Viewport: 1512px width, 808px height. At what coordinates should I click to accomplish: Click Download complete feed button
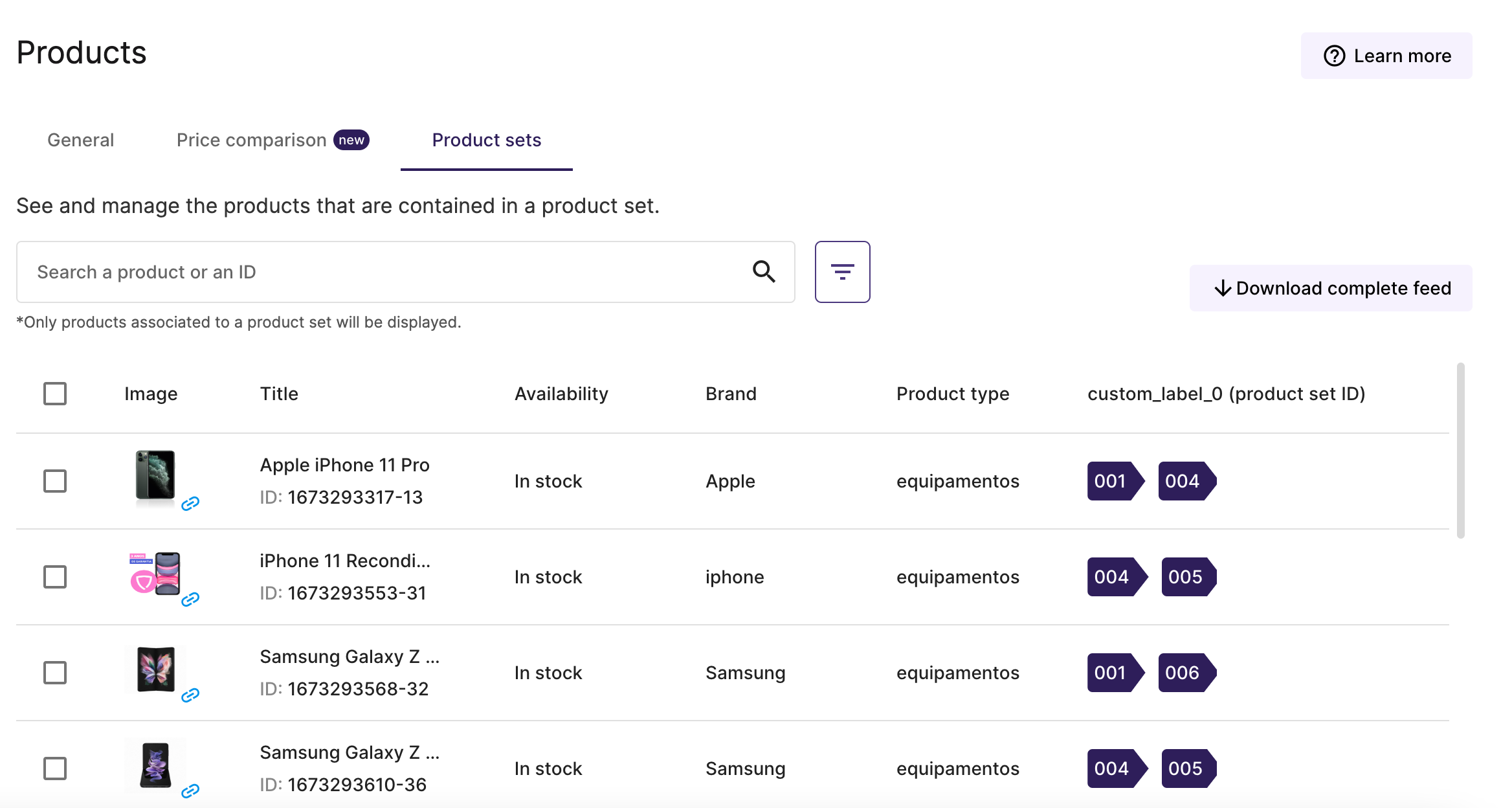(x=1331, y=288)
